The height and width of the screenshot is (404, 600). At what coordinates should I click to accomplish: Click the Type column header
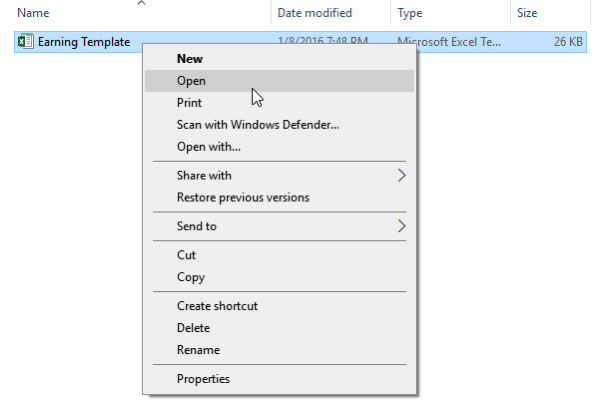click(x=409, y=13)
